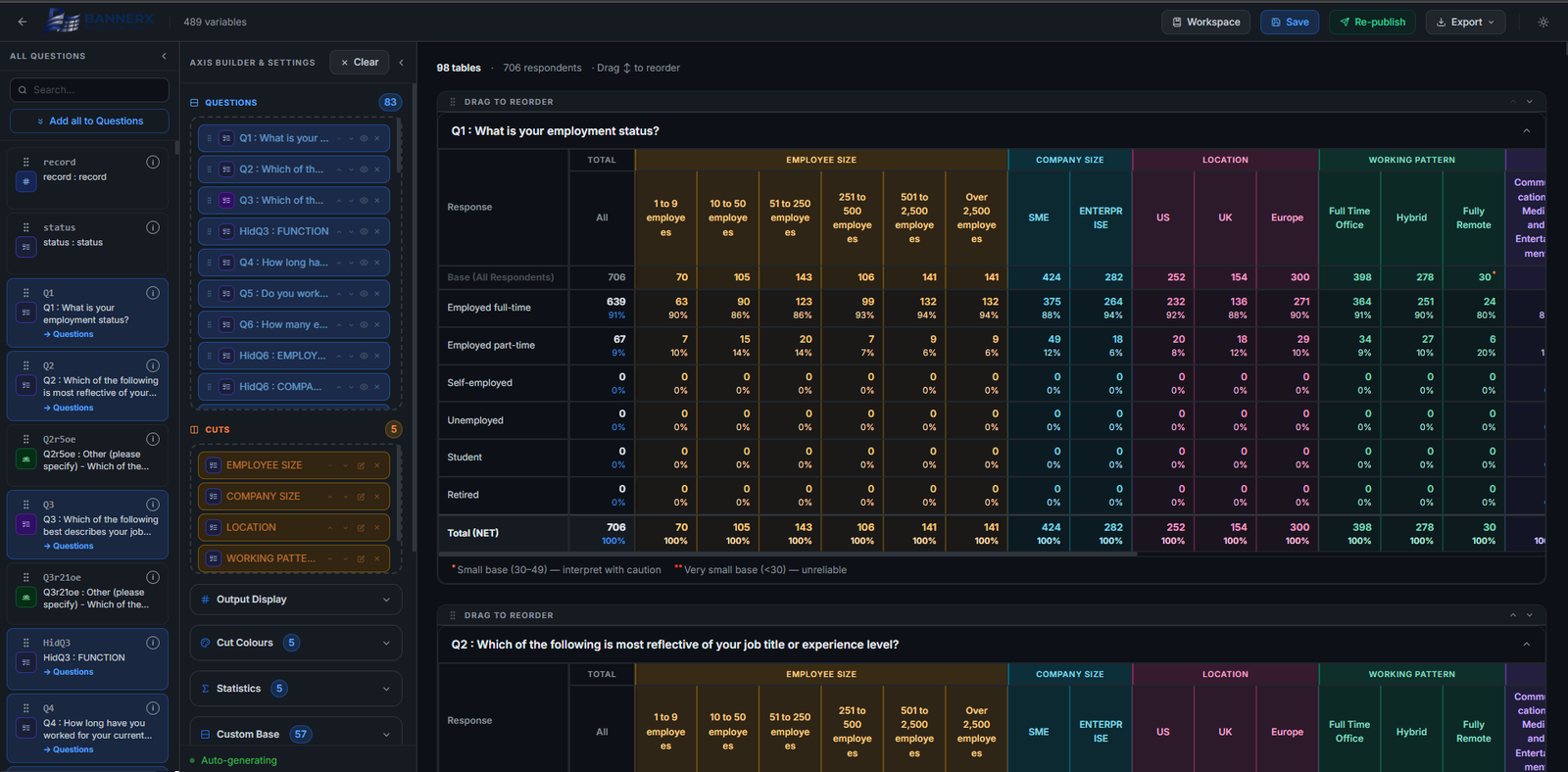The height and width of the screenshot is (772, 1568).
Task: Select the hash type icon on record
Action: pos(26,180)
